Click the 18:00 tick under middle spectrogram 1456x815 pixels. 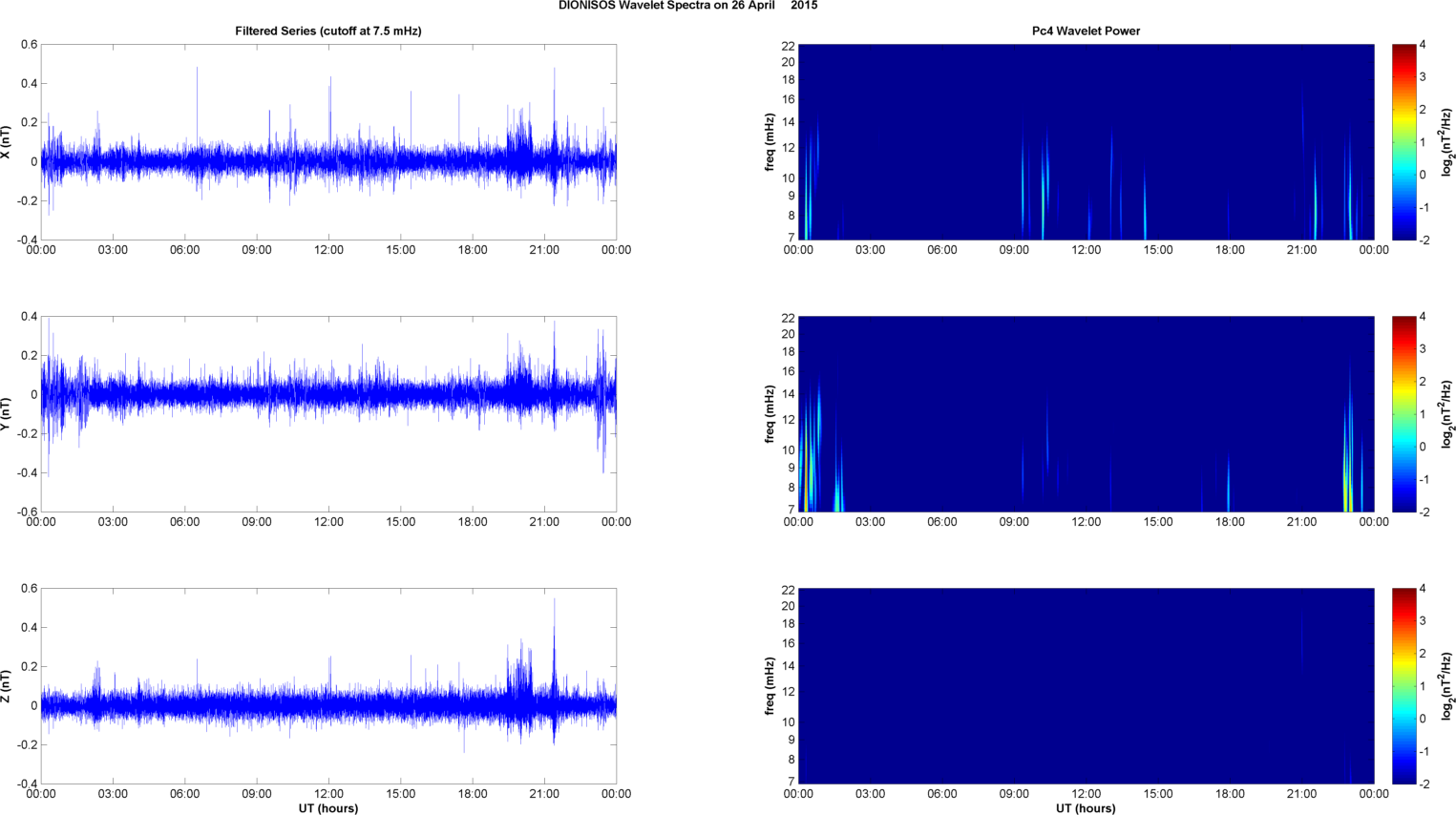click(x=1230, y=522)
